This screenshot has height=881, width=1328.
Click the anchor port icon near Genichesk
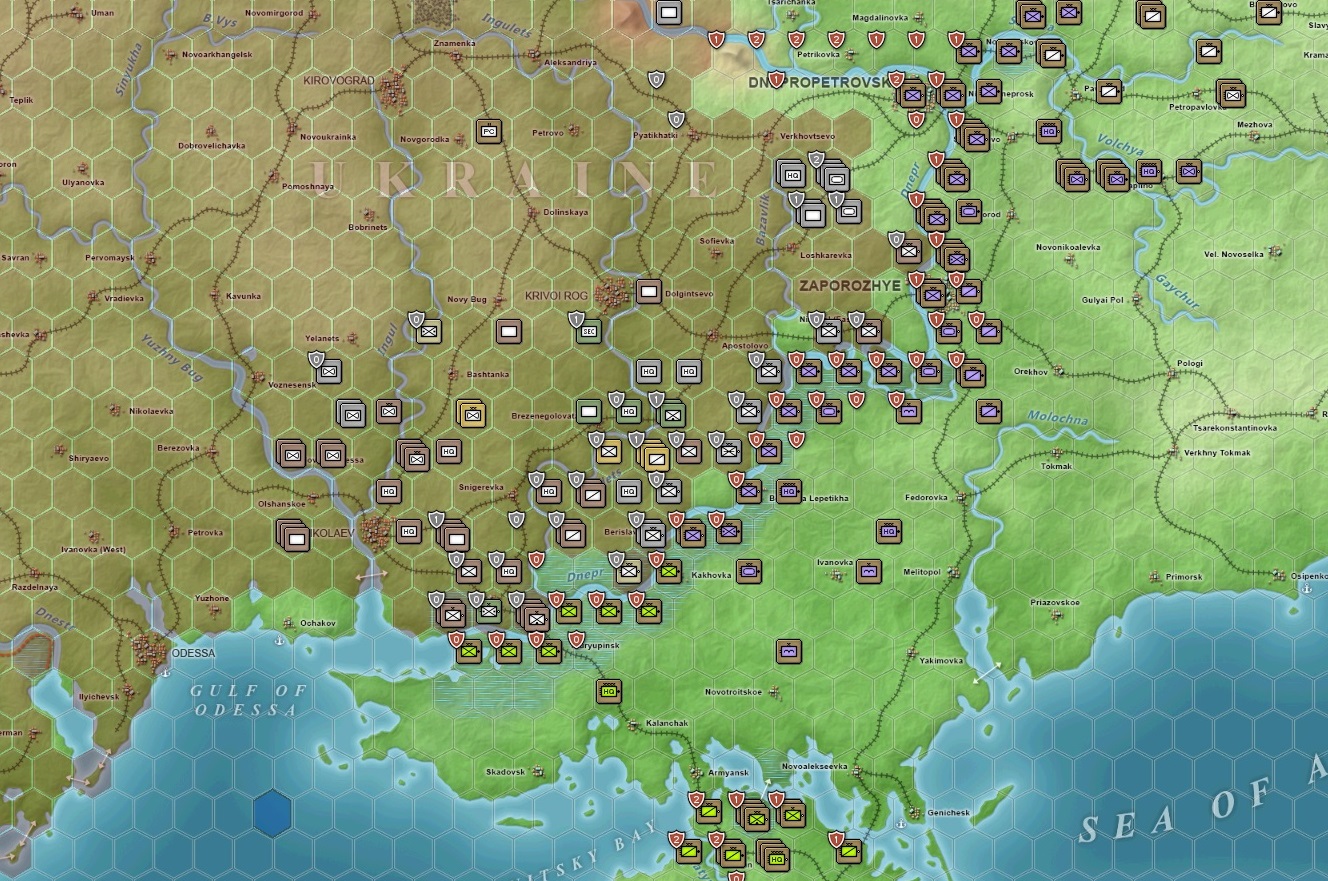pos(901,823)
